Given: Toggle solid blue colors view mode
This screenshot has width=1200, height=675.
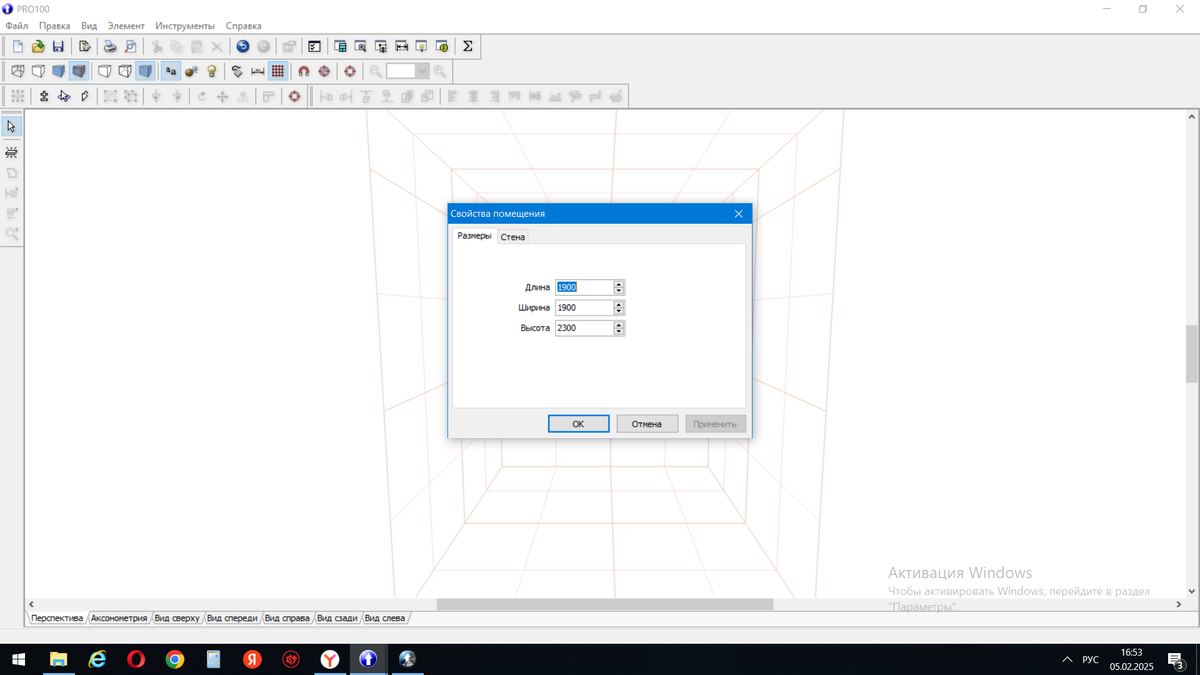Looking at the screenshot, I should [58, 71].
